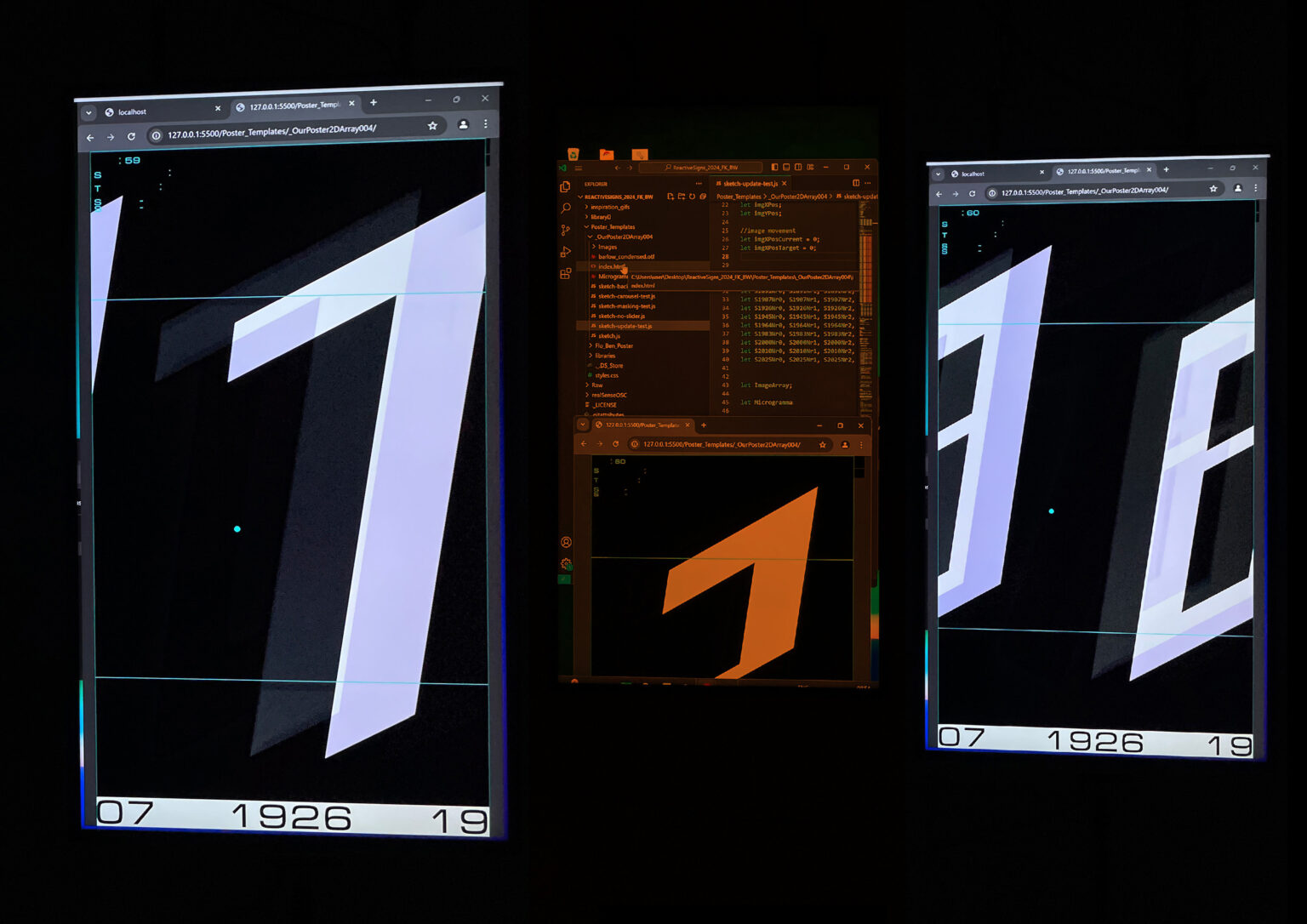Refresh the Explorer file tree
This screenshot has height=924, width=1307.
[692, 197]
